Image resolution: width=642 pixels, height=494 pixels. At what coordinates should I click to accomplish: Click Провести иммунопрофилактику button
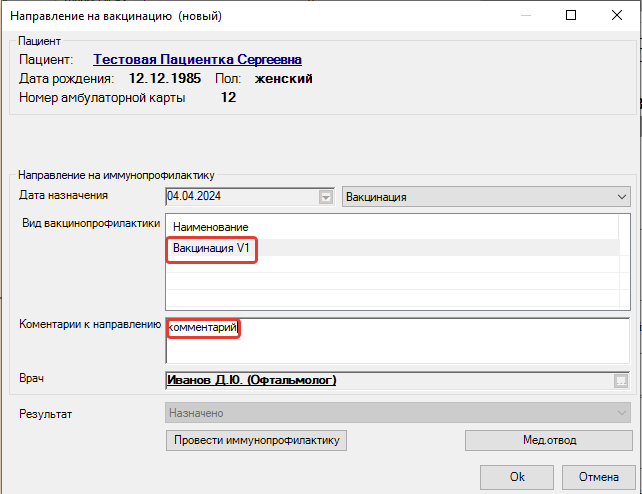(x=256, y=440)
